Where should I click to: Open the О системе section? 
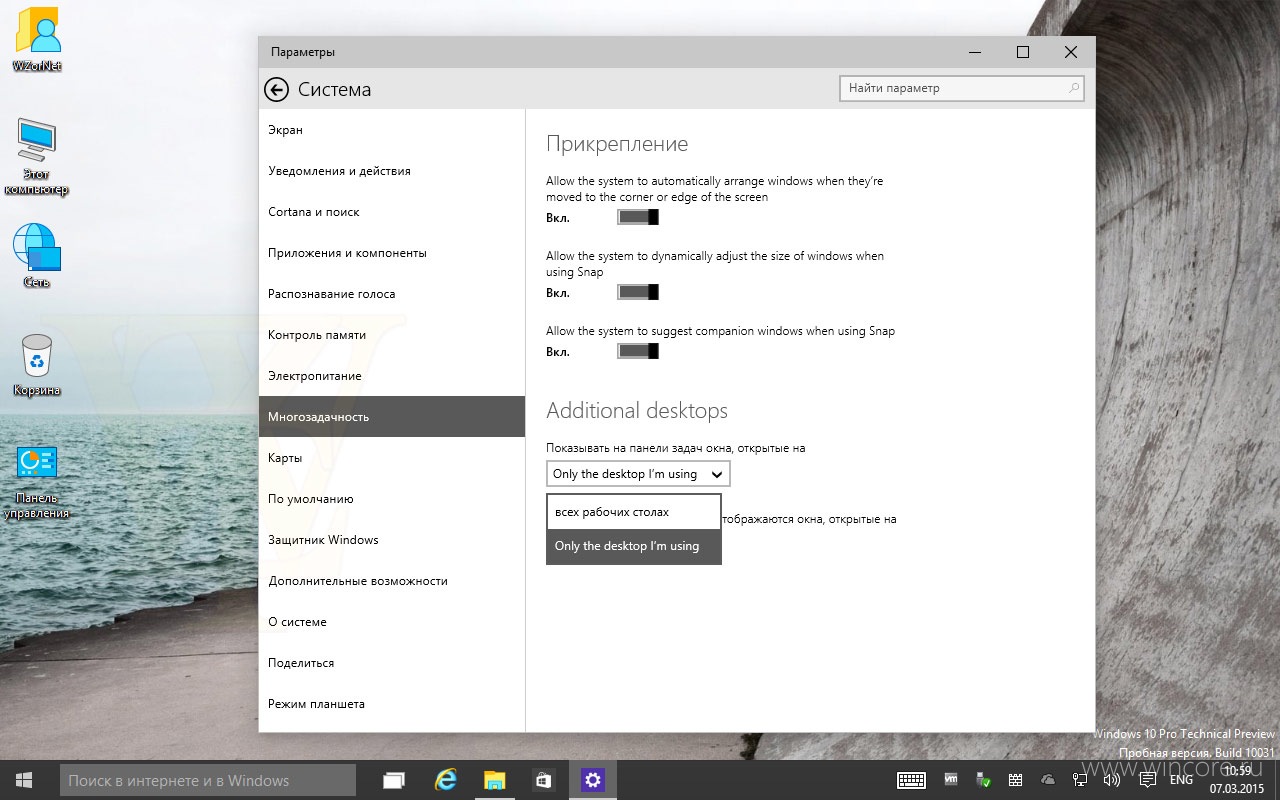point(392,622)
